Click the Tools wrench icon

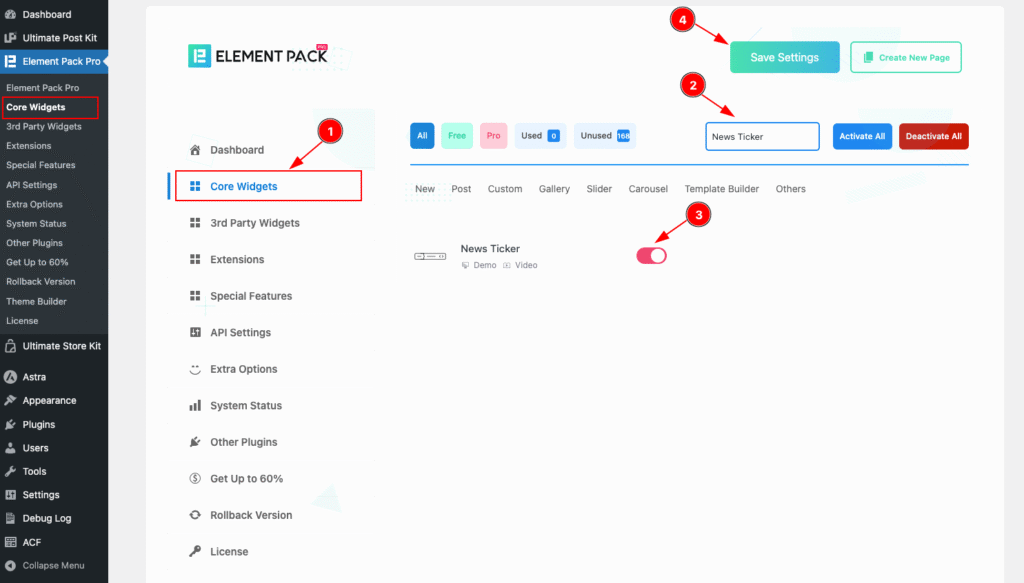click(x=10, y=471)
